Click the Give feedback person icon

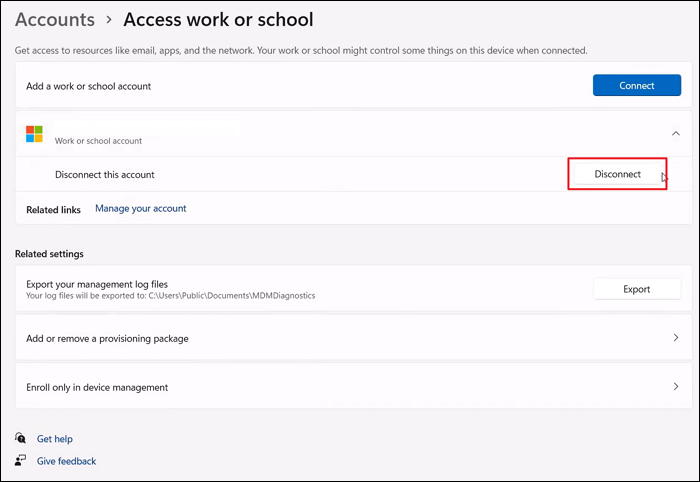(x=21, y=461)
